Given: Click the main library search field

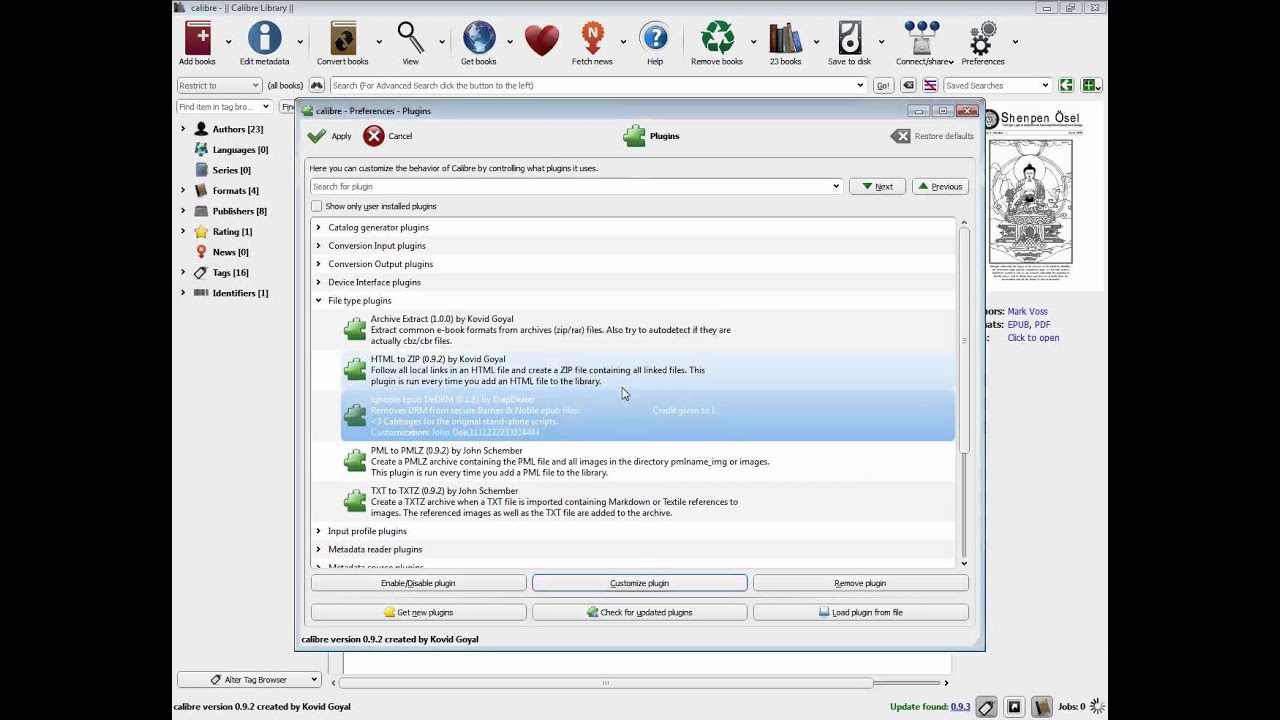Looking at the screenshot, I should (596, 85).
